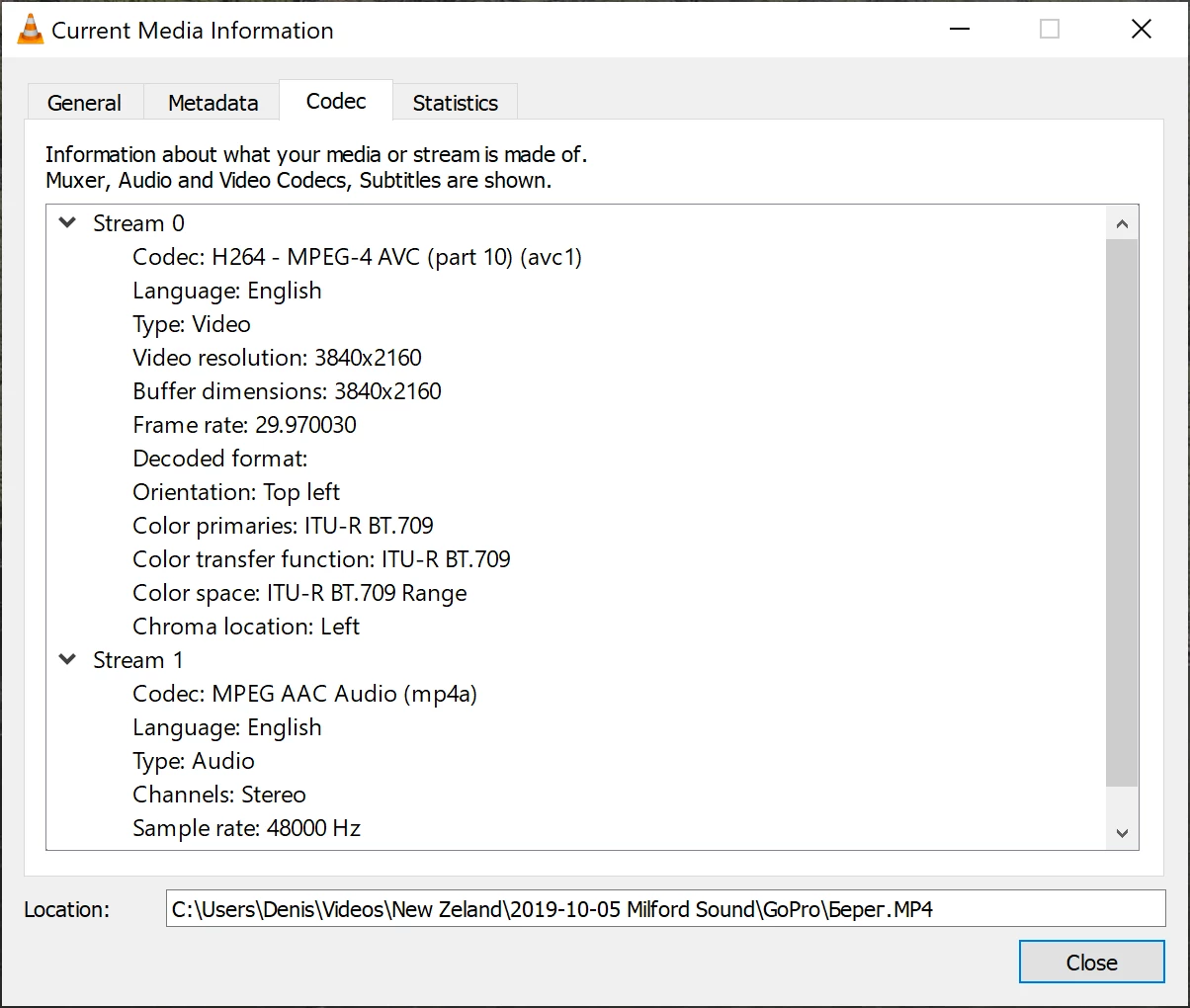Click the Close button
This screenshot has height=1008, width=1190.
tap(1092, 962)
